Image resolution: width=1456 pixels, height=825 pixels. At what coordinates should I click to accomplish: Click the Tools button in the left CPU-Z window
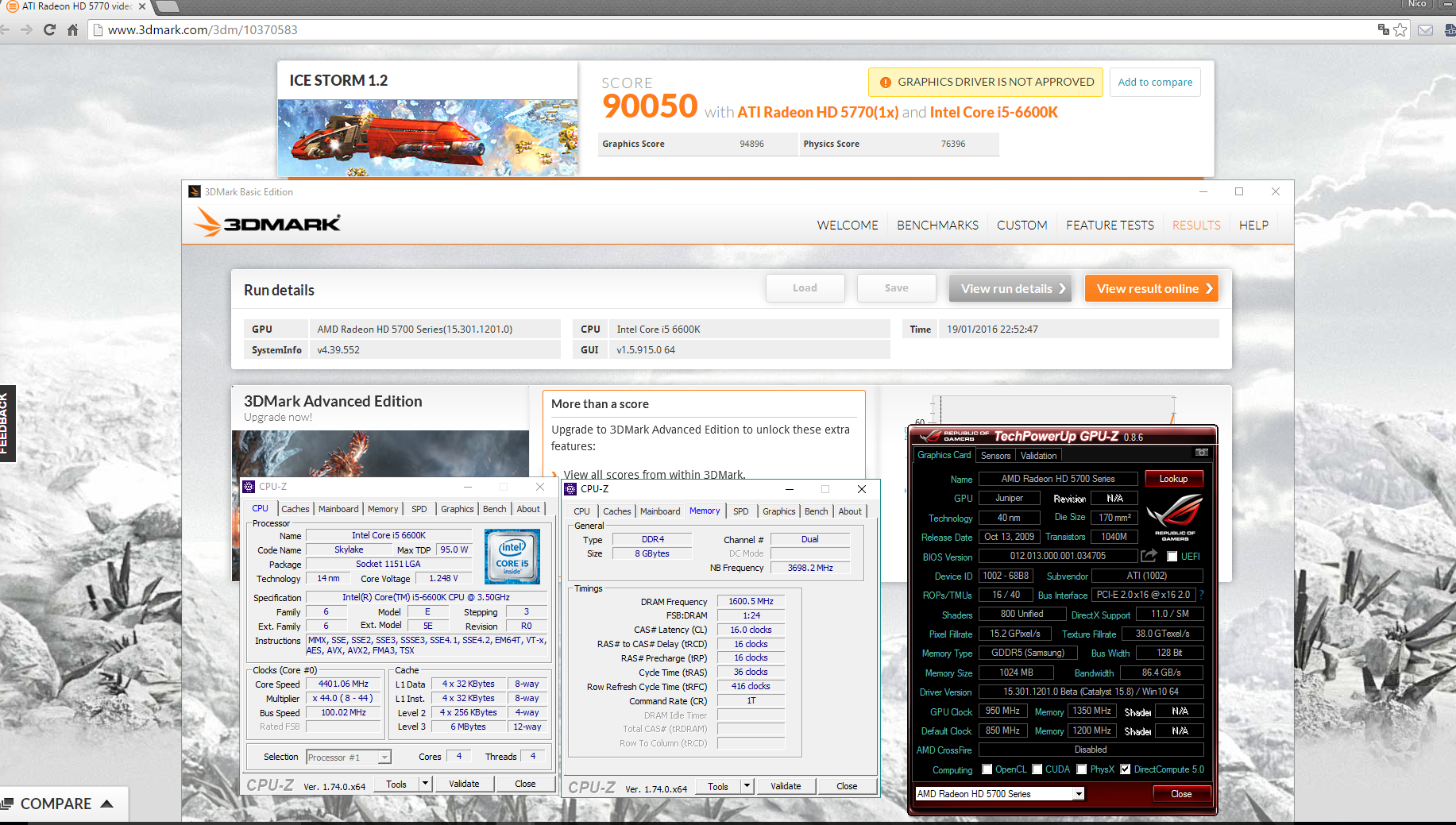coord(396,784)
